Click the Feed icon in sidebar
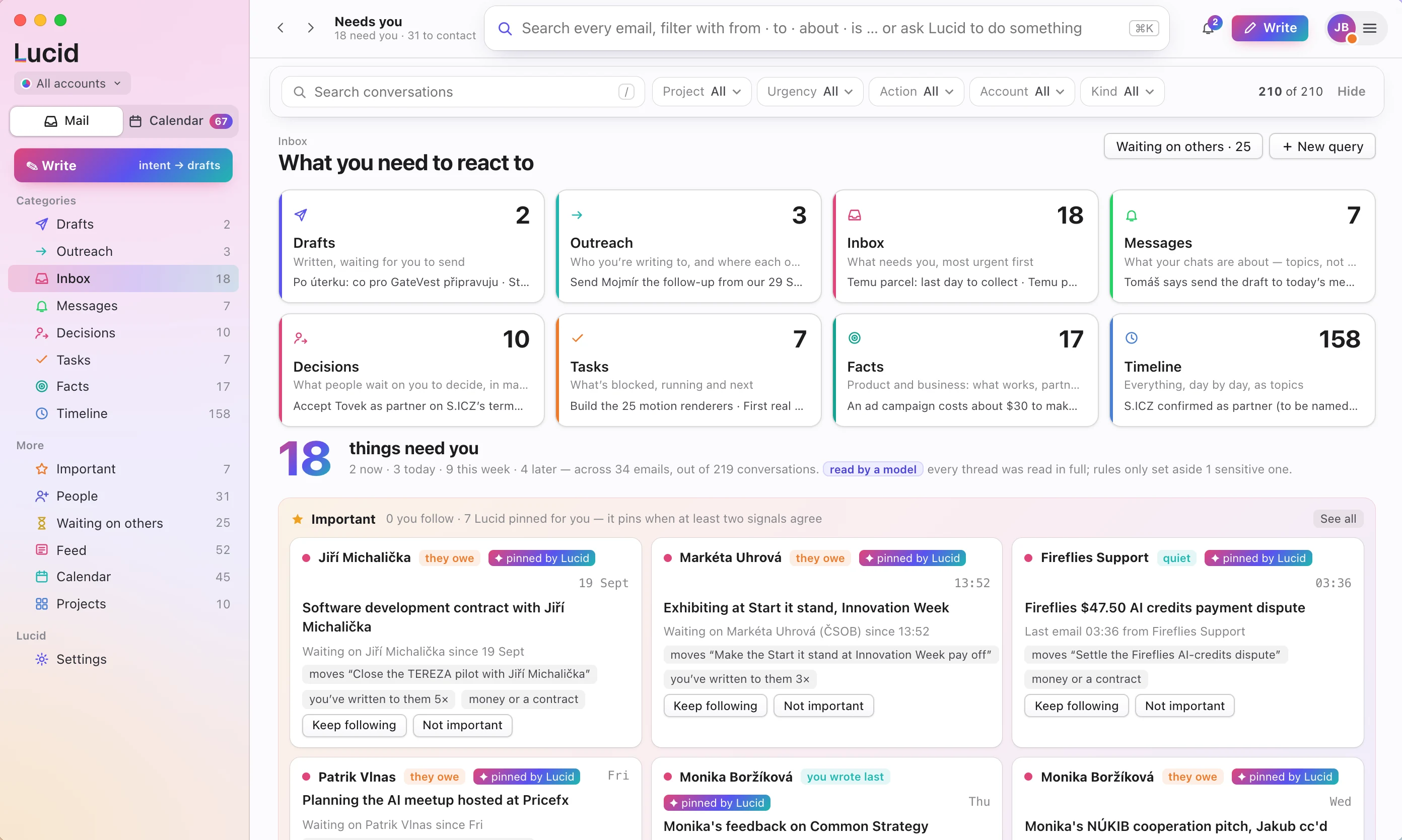 (x=41, y=550)
